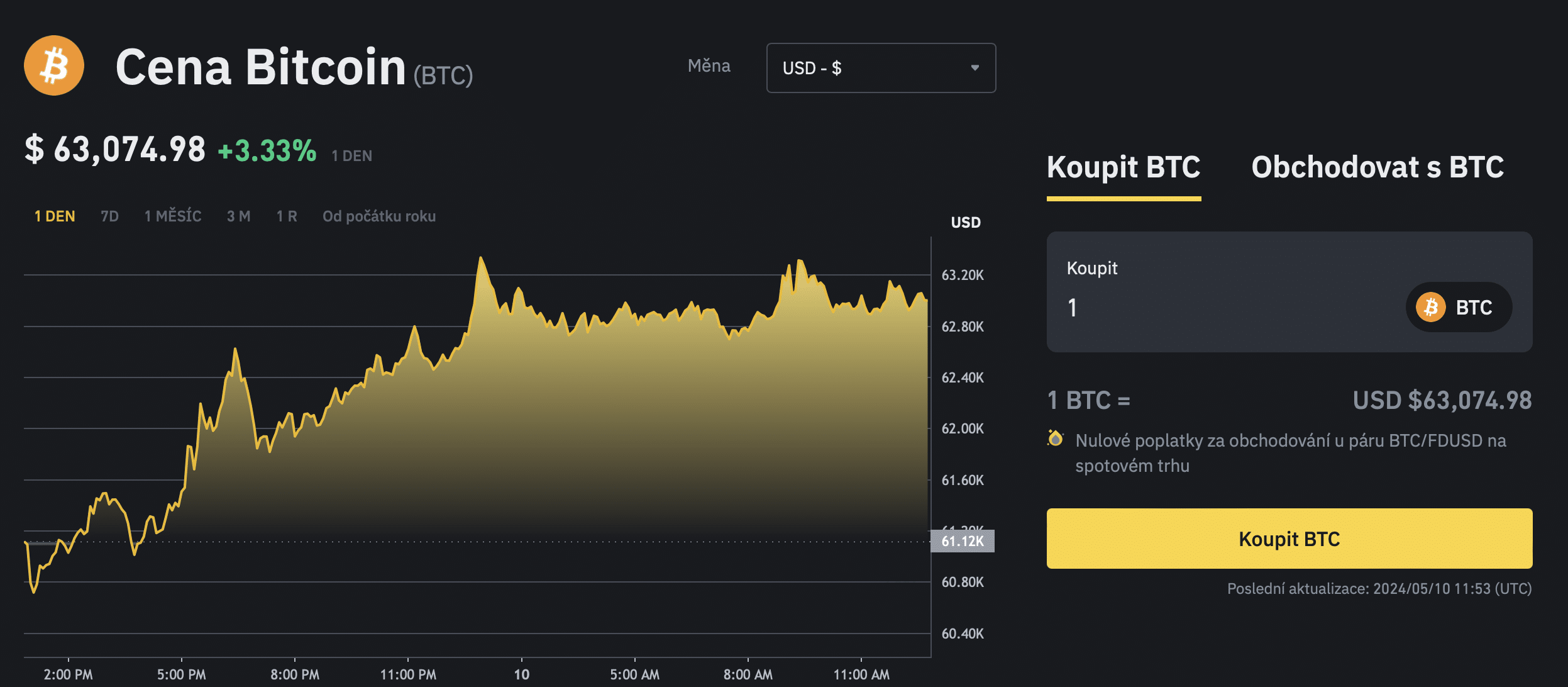Click the currency dropdown arrow
The image size is (1568, 687).
click(974, 68)
